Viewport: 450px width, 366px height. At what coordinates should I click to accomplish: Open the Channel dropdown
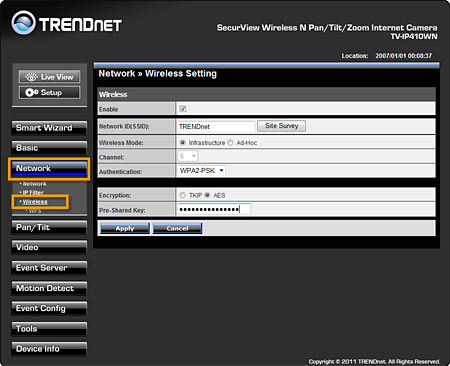[x=188, y=156]
